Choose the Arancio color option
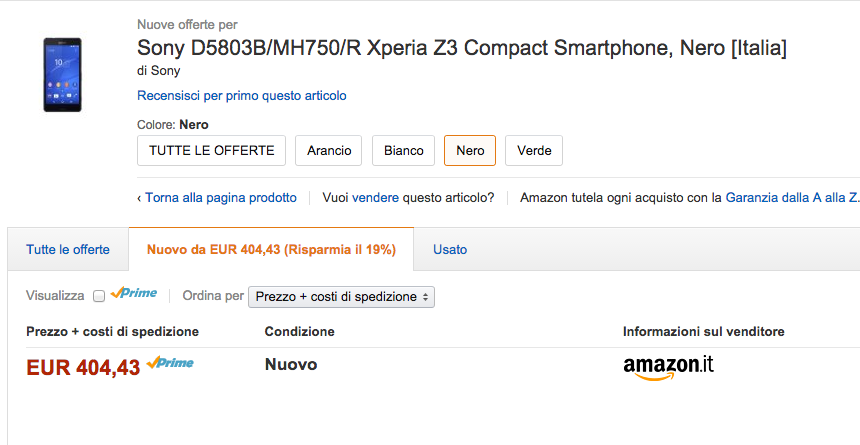The width and height of the screenshot is (860, 445). pyautogui.click(x=329, y=150)
